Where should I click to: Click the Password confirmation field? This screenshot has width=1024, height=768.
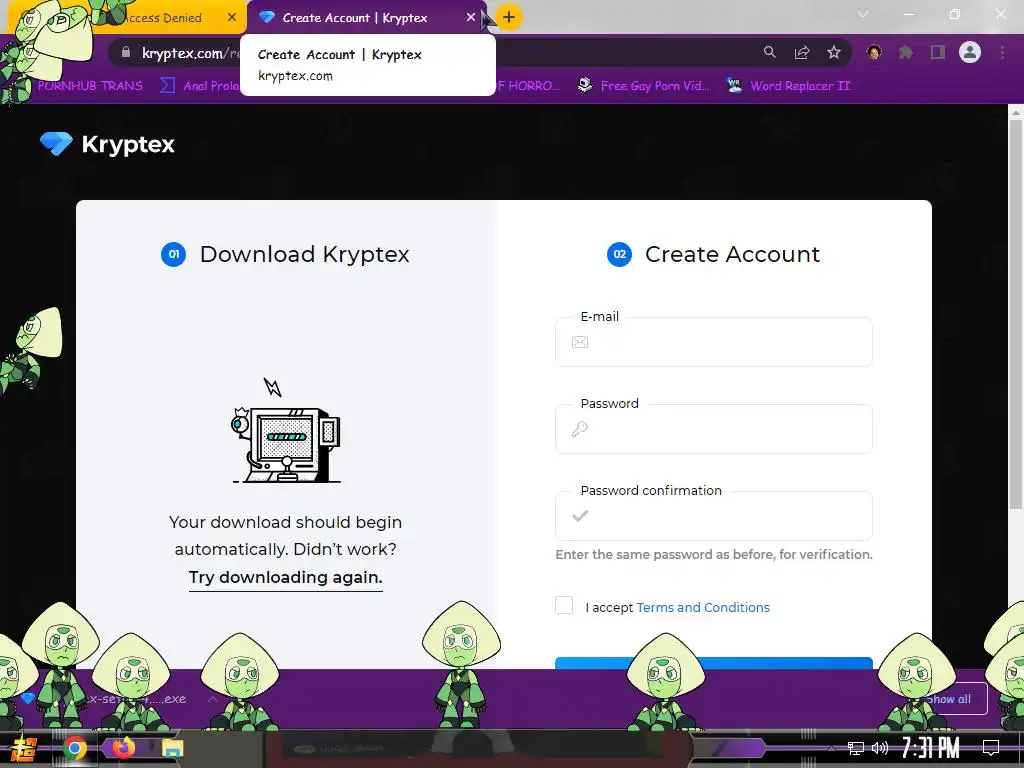[x=714, y=516]
